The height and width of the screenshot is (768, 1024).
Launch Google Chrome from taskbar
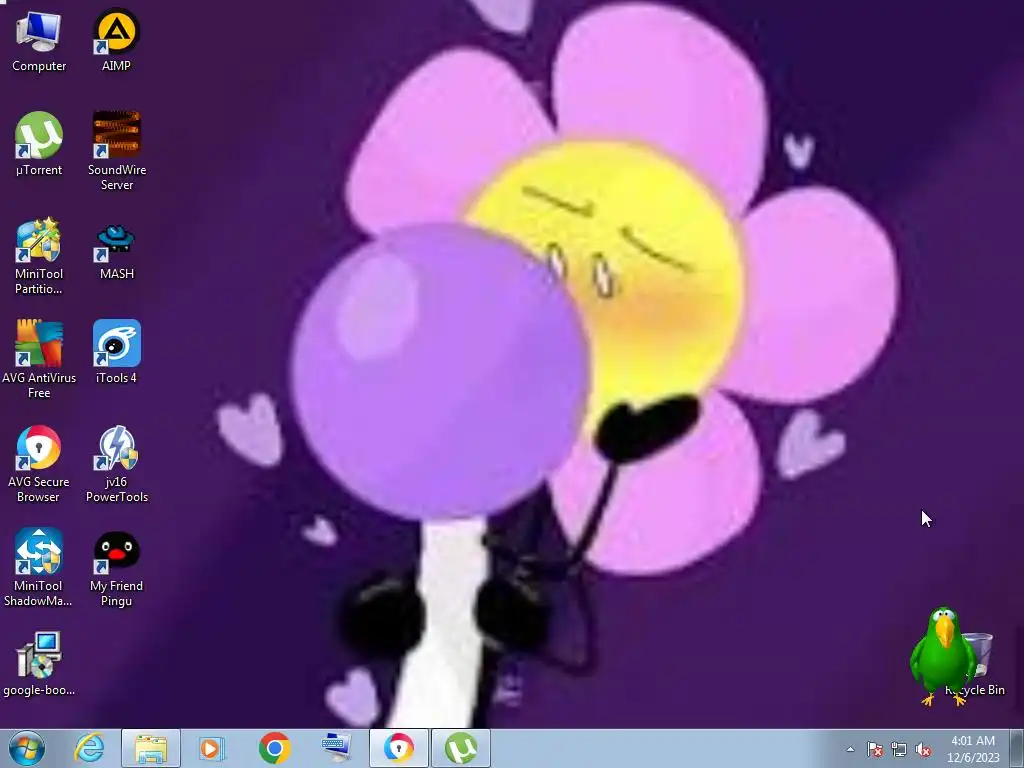pyautogui.click(x=274, y=748)
